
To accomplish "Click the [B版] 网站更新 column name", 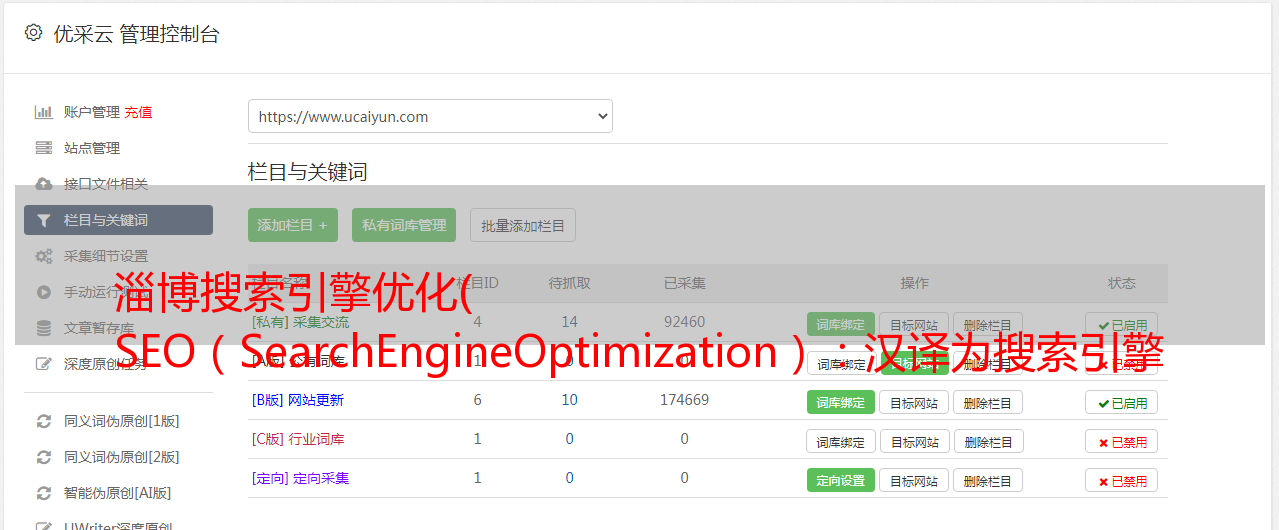I will tap(297, 400).
